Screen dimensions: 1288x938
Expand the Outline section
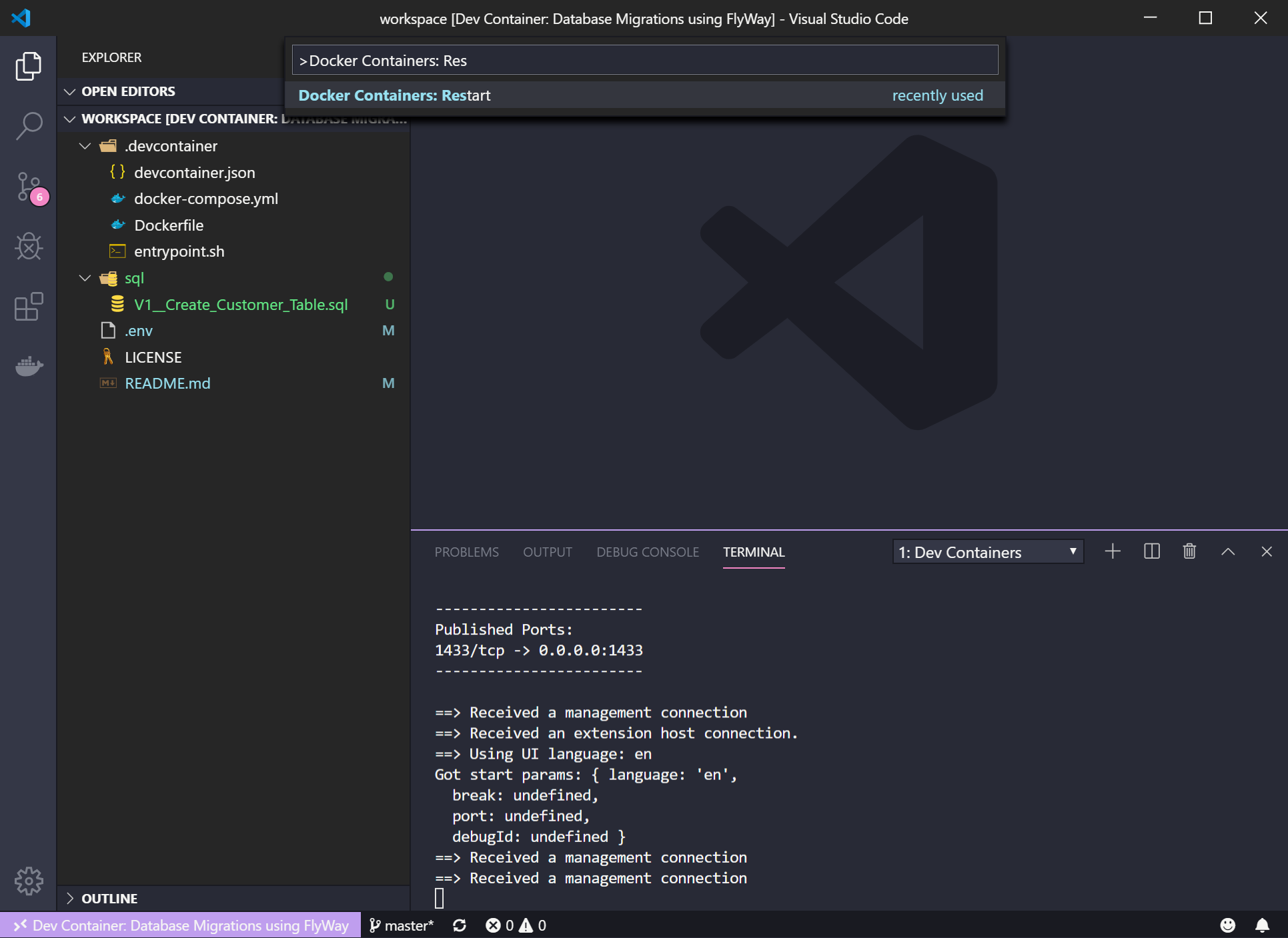pos(109,898)
